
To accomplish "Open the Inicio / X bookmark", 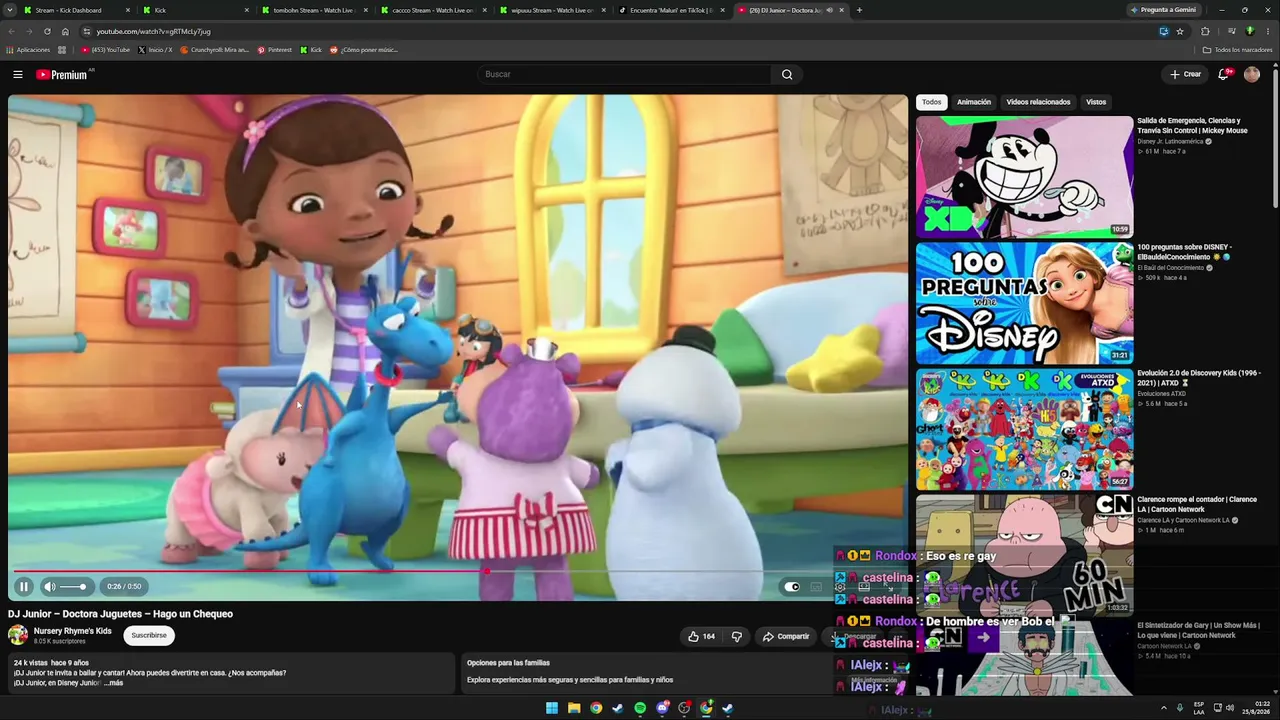I will [x=155, y=50].
